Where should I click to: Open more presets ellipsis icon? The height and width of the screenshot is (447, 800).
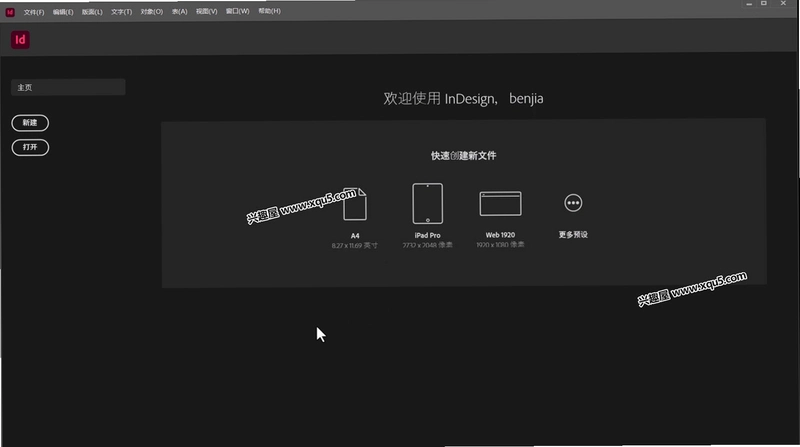pos(573,203)
